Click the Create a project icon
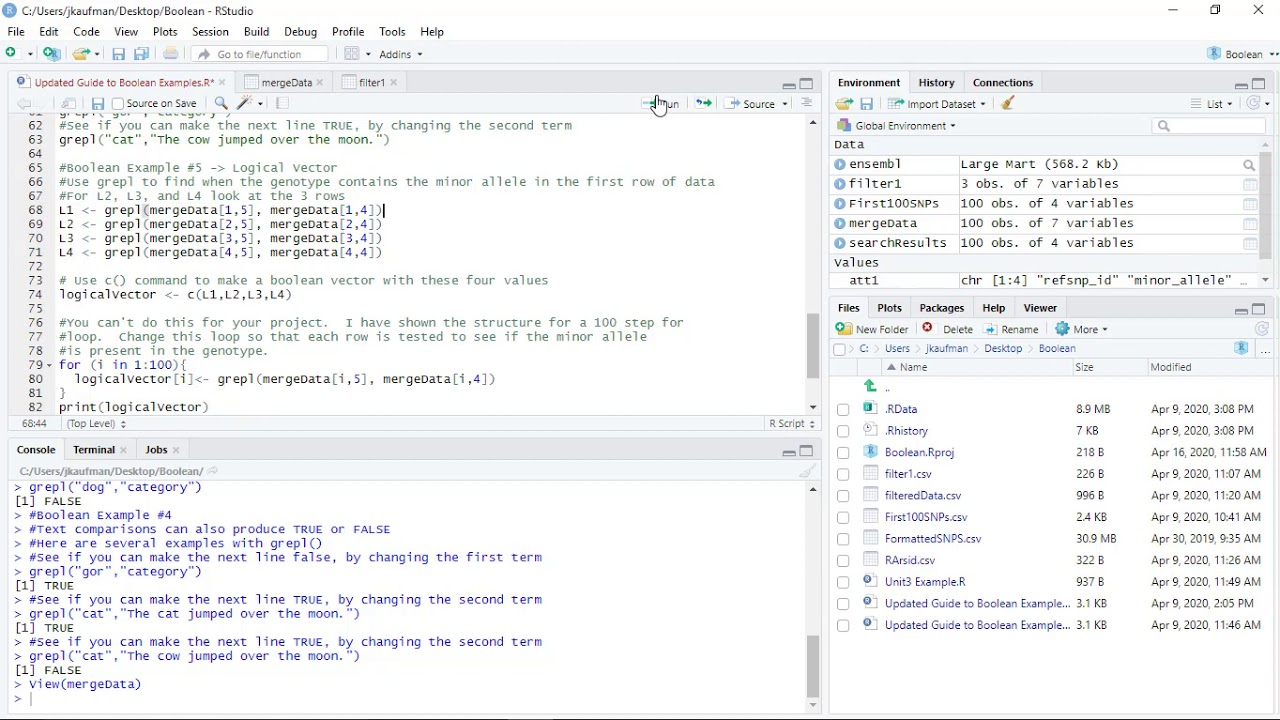Screen dimensions: 1280x720 coord(52,54)
